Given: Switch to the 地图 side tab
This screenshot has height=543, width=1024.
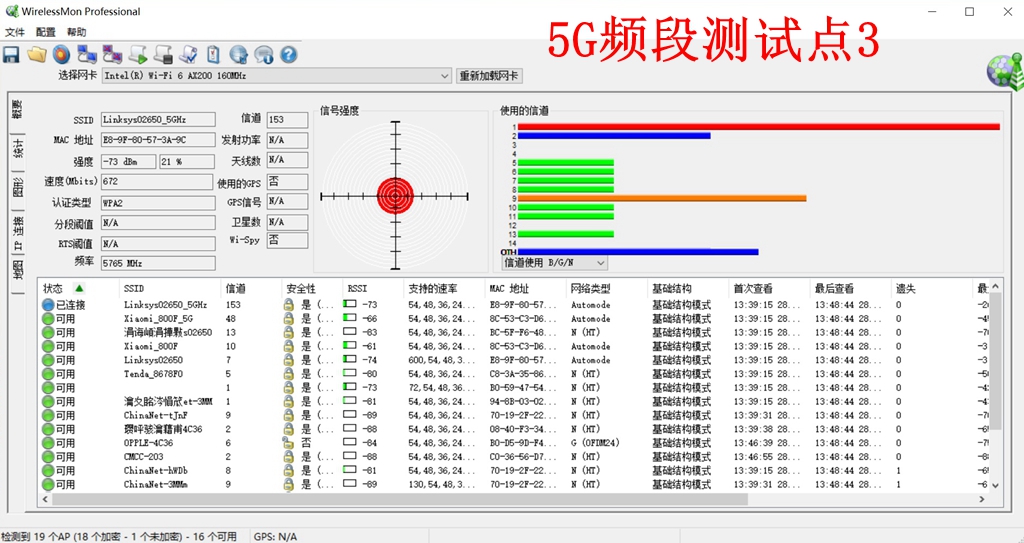Looking at the screenshot, I should click(x=18, y=269).
